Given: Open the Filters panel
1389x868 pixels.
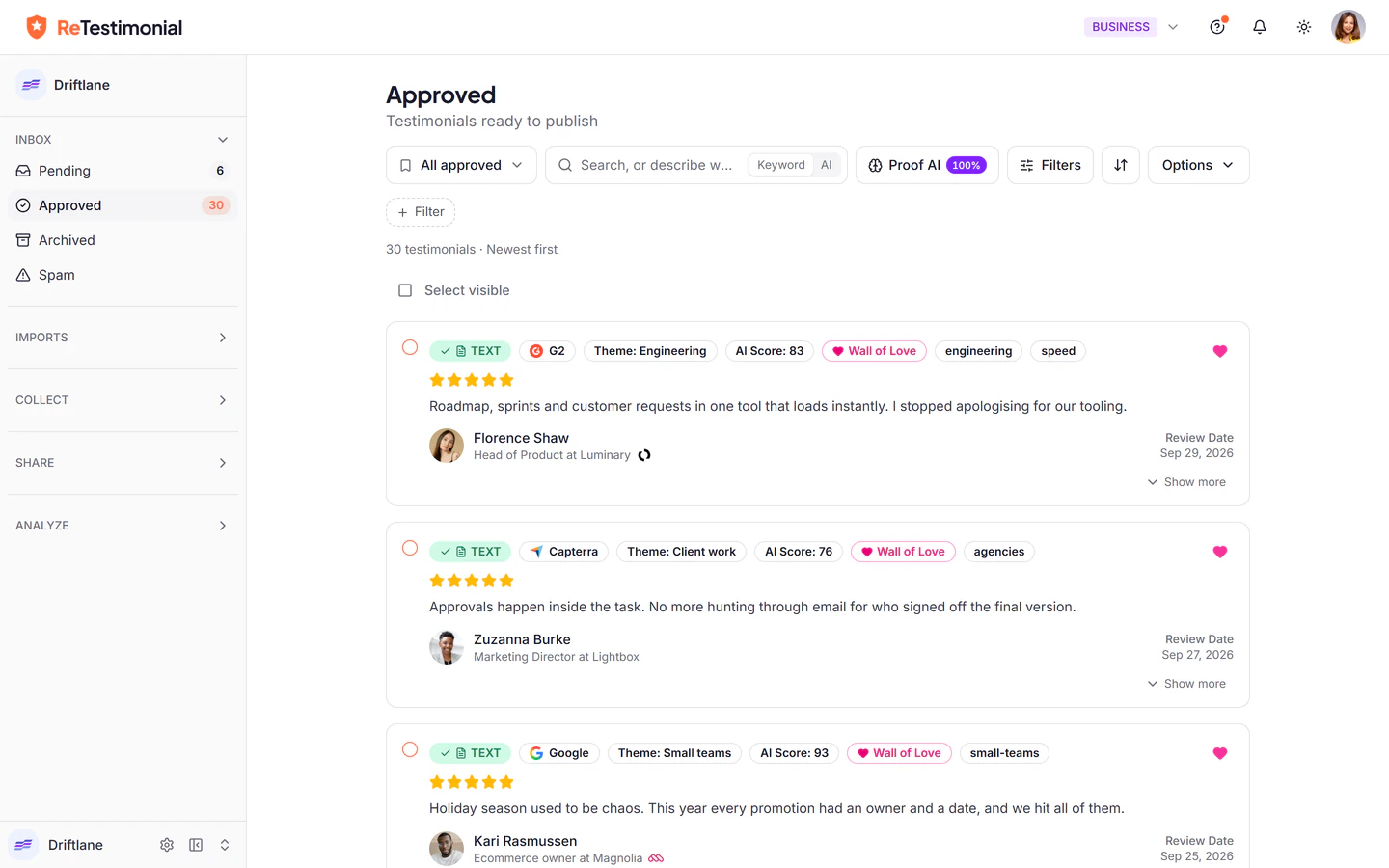Looking at the screenshot, I should coord(1050,165).
